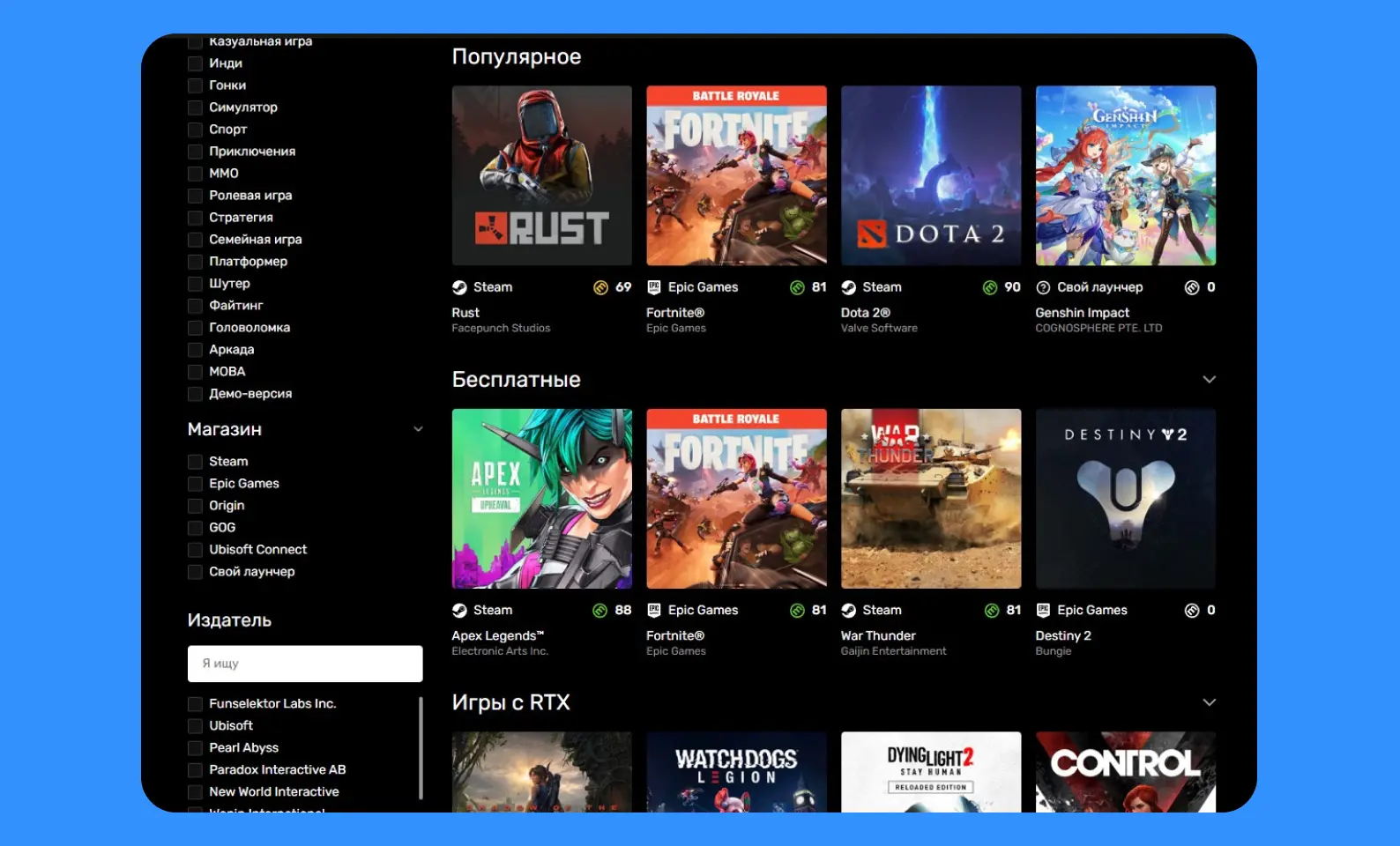Tick the GOG store checkbox

196,528
